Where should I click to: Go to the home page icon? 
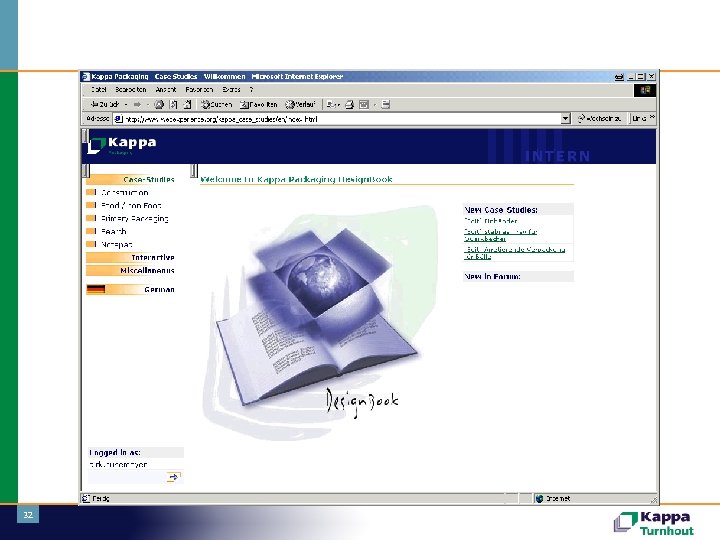coord(187,105)
